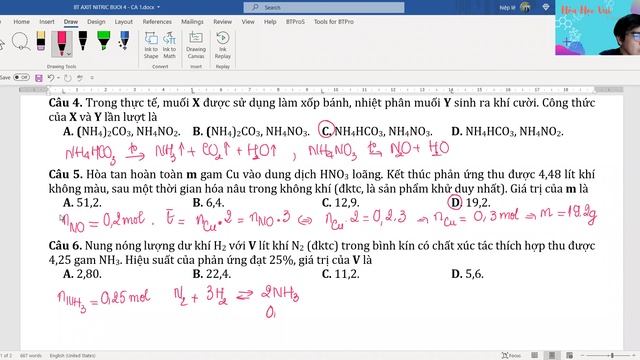The height and width of the screenshot is (360, 640).
Task: Select the green highlighter tool
Action: (104, 41)
